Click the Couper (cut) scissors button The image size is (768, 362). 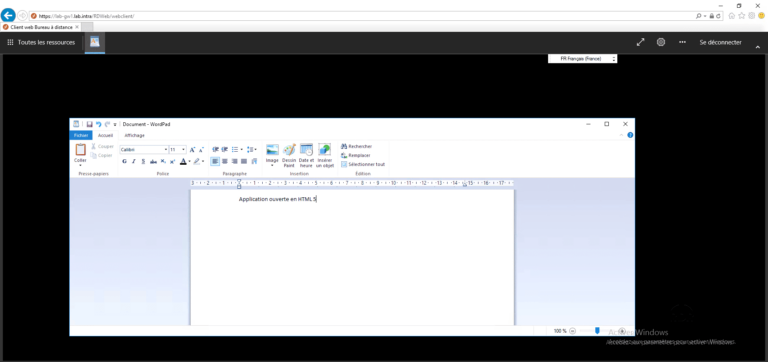click(102, 146)
